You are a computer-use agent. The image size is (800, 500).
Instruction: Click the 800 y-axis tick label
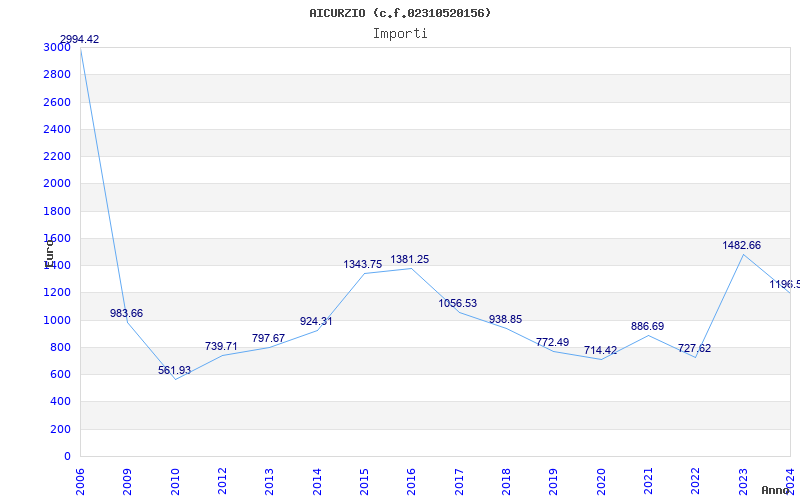click(x=60, y=347)
